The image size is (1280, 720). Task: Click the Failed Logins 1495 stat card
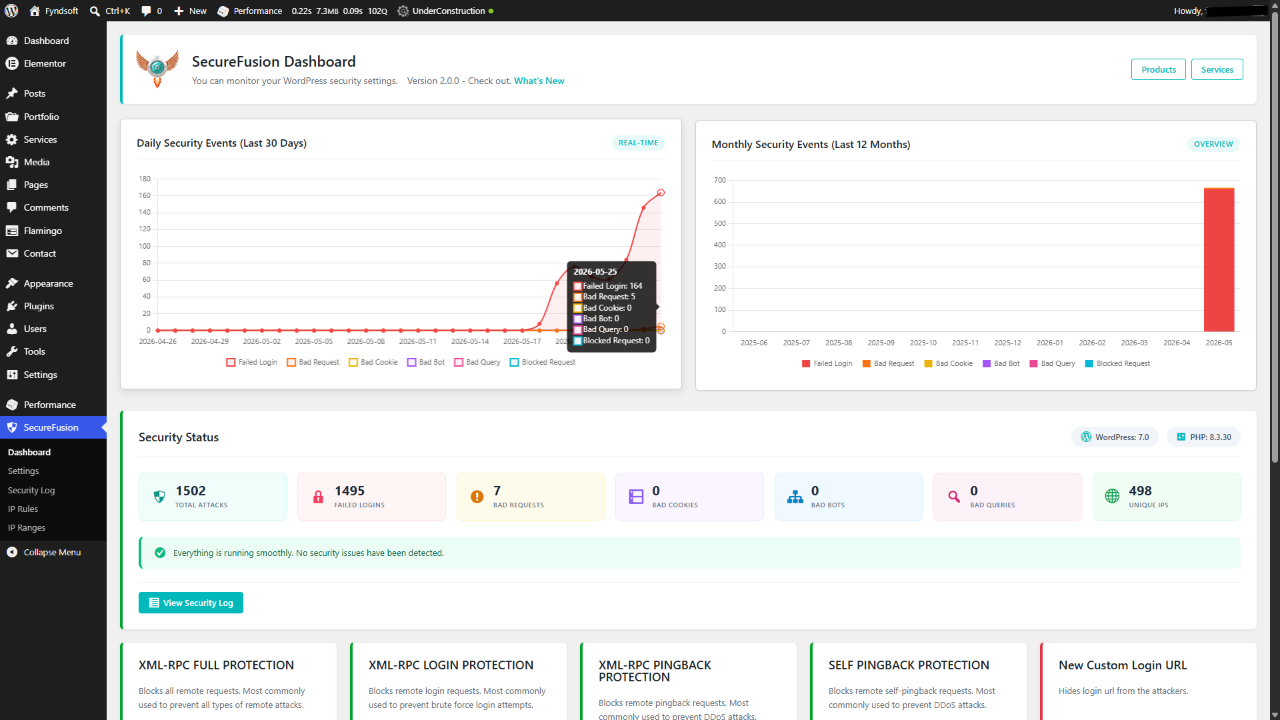pyautogui.click(x=371, y=497)
